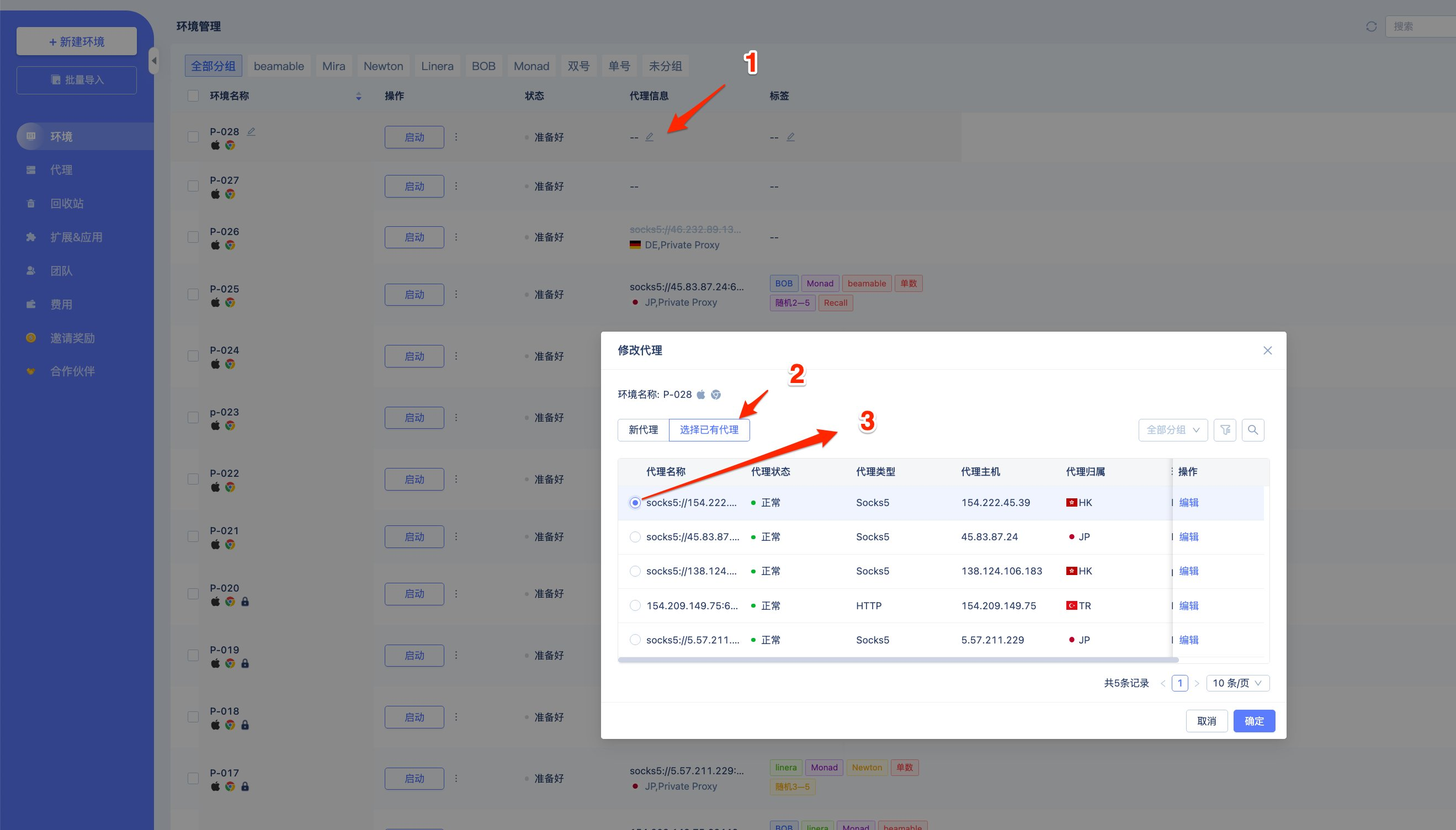Click the 确定 confirm button

coord(1253,721)
